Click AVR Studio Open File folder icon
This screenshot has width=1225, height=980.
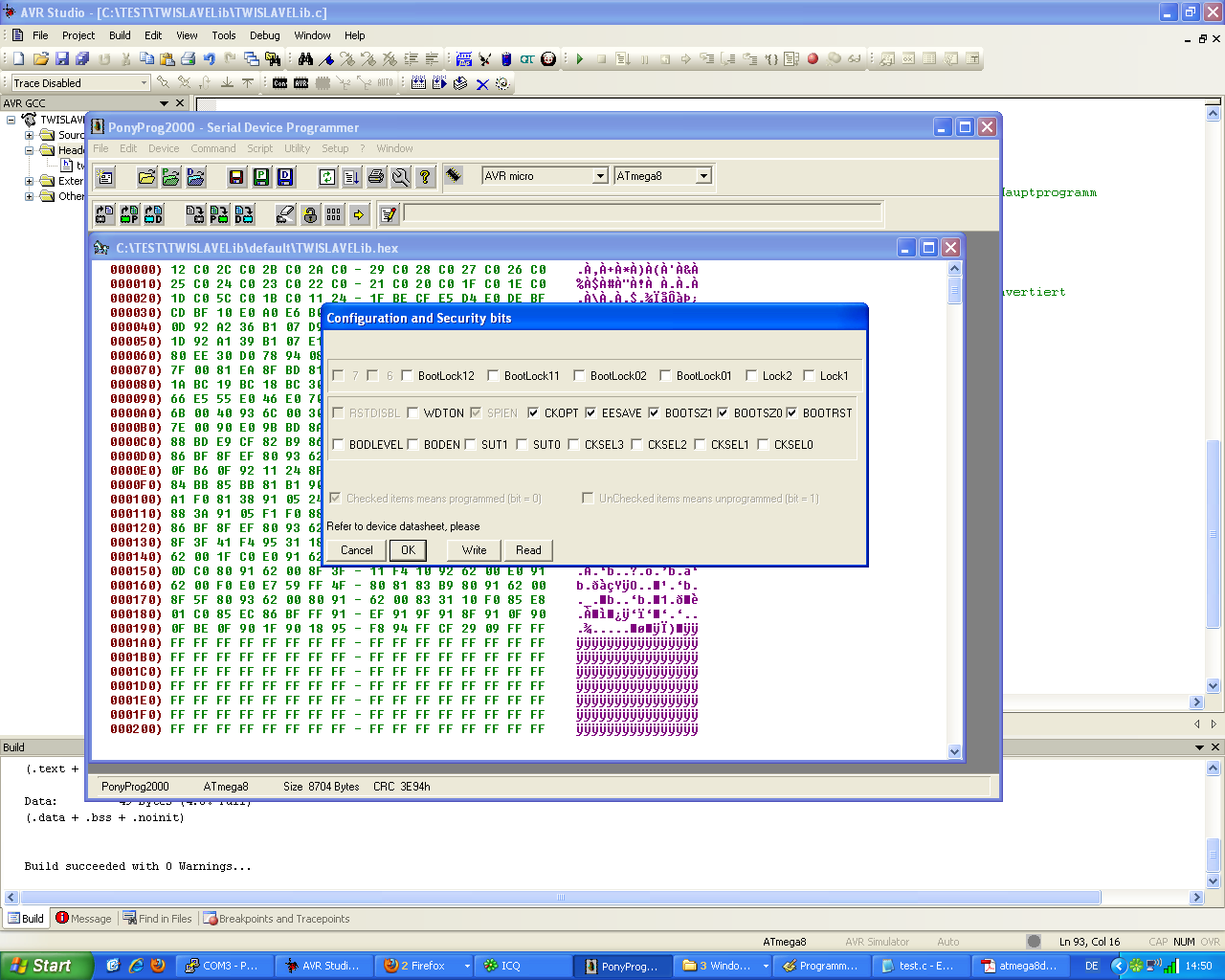tap(40, 59)
